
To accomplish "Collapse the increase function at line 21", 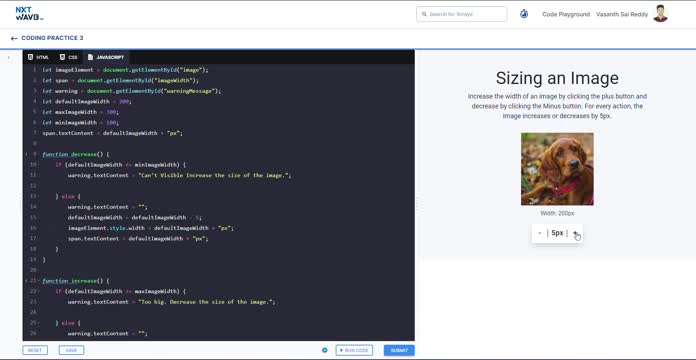I will (x=26, y=281).
